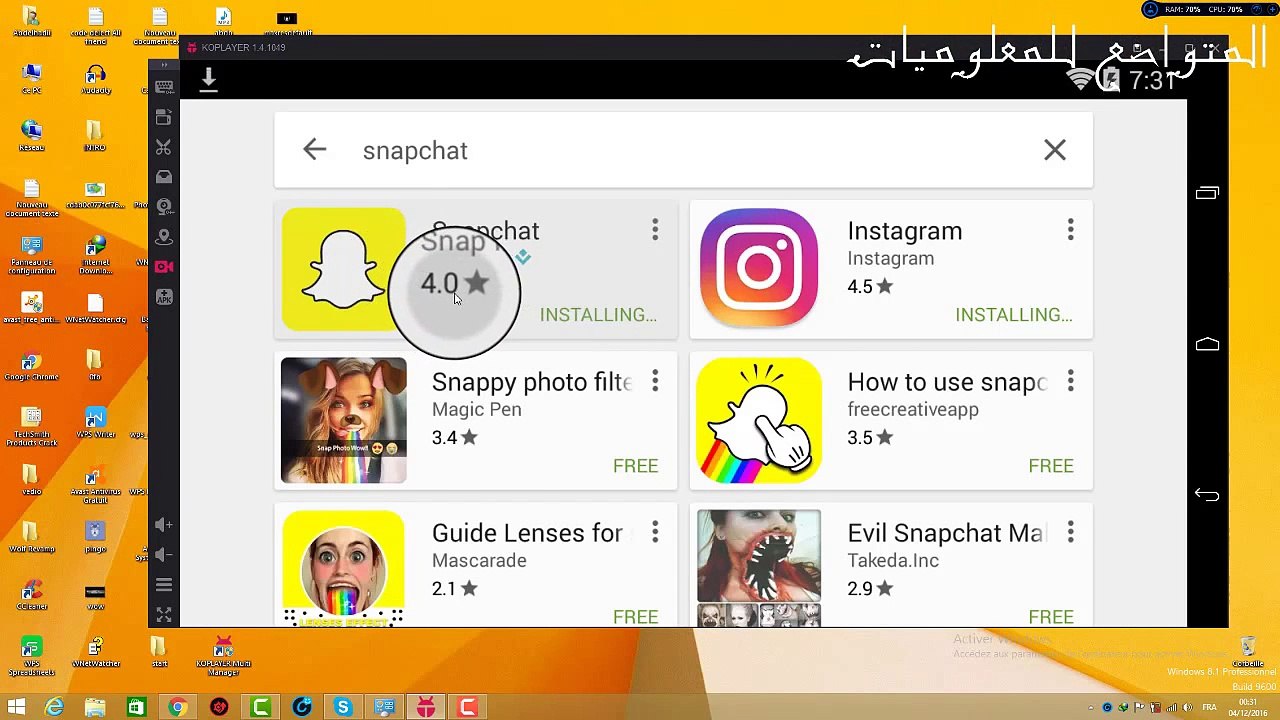
Task: Click Instagram INSTALLING status
Action: pos(1014,315)
